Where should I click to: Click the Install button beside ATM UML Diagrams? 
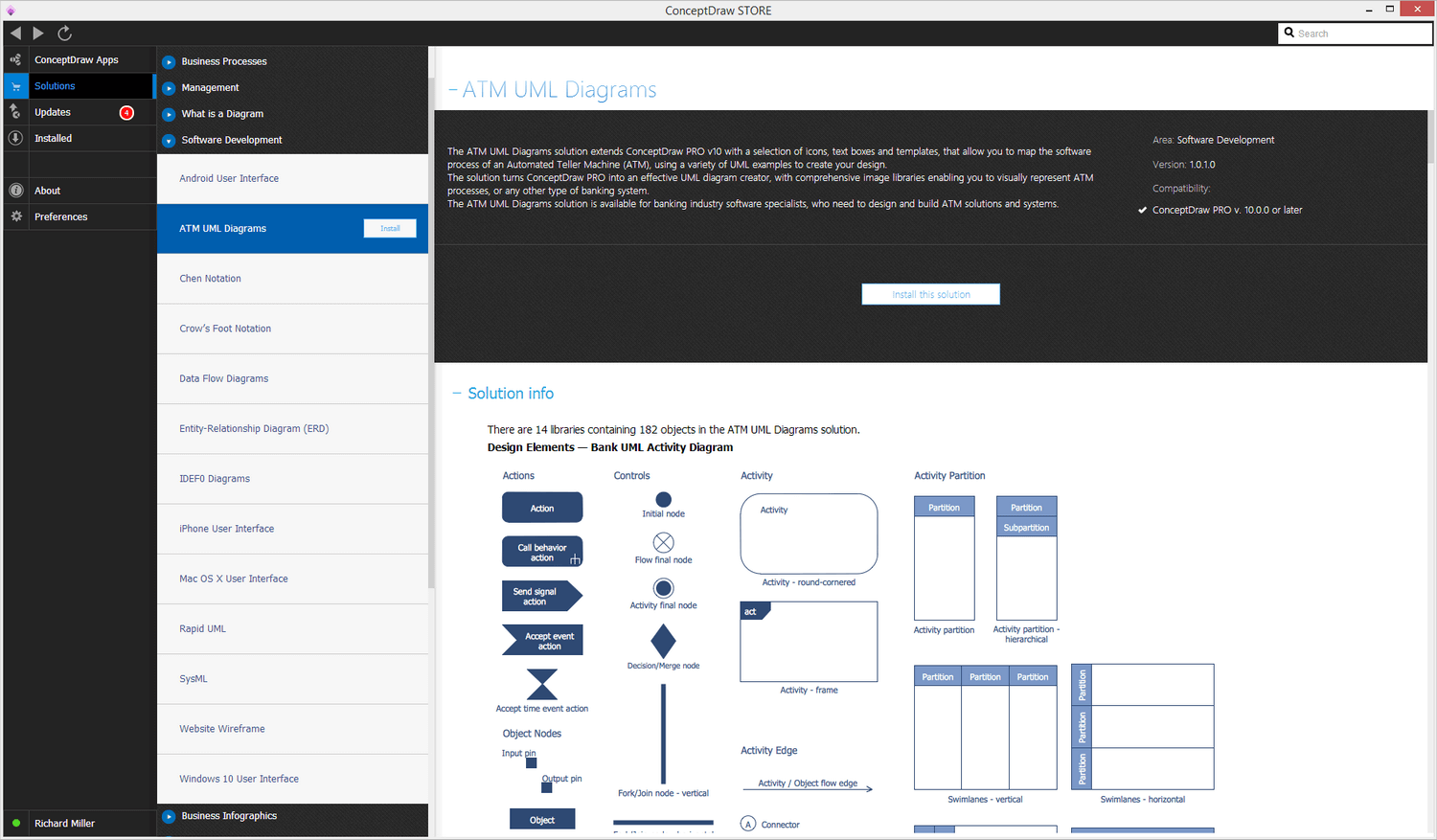[390, 228]
